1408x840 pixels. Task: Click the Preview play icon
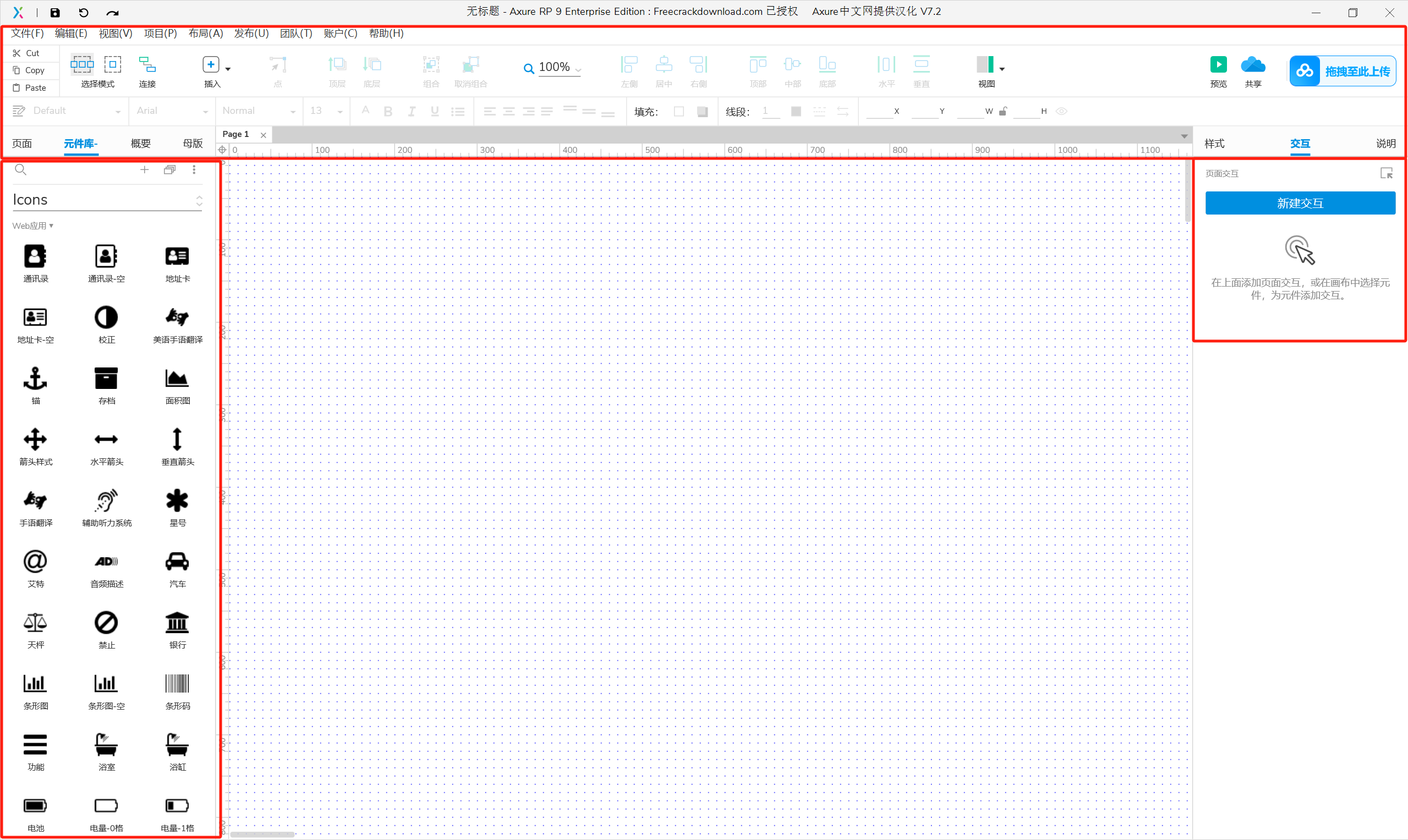[x=1218, y=64]
